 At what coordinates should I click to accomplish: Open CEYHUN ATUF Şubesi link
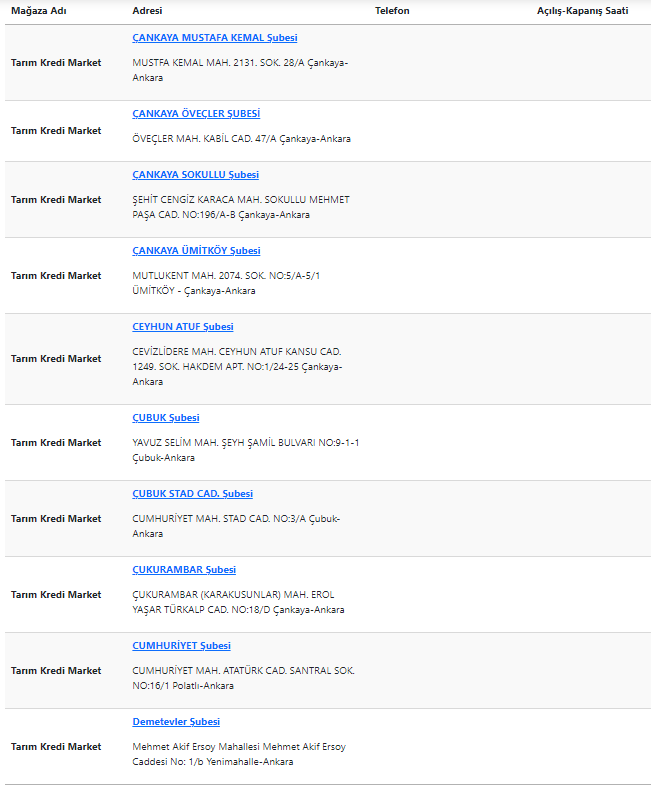183,327
